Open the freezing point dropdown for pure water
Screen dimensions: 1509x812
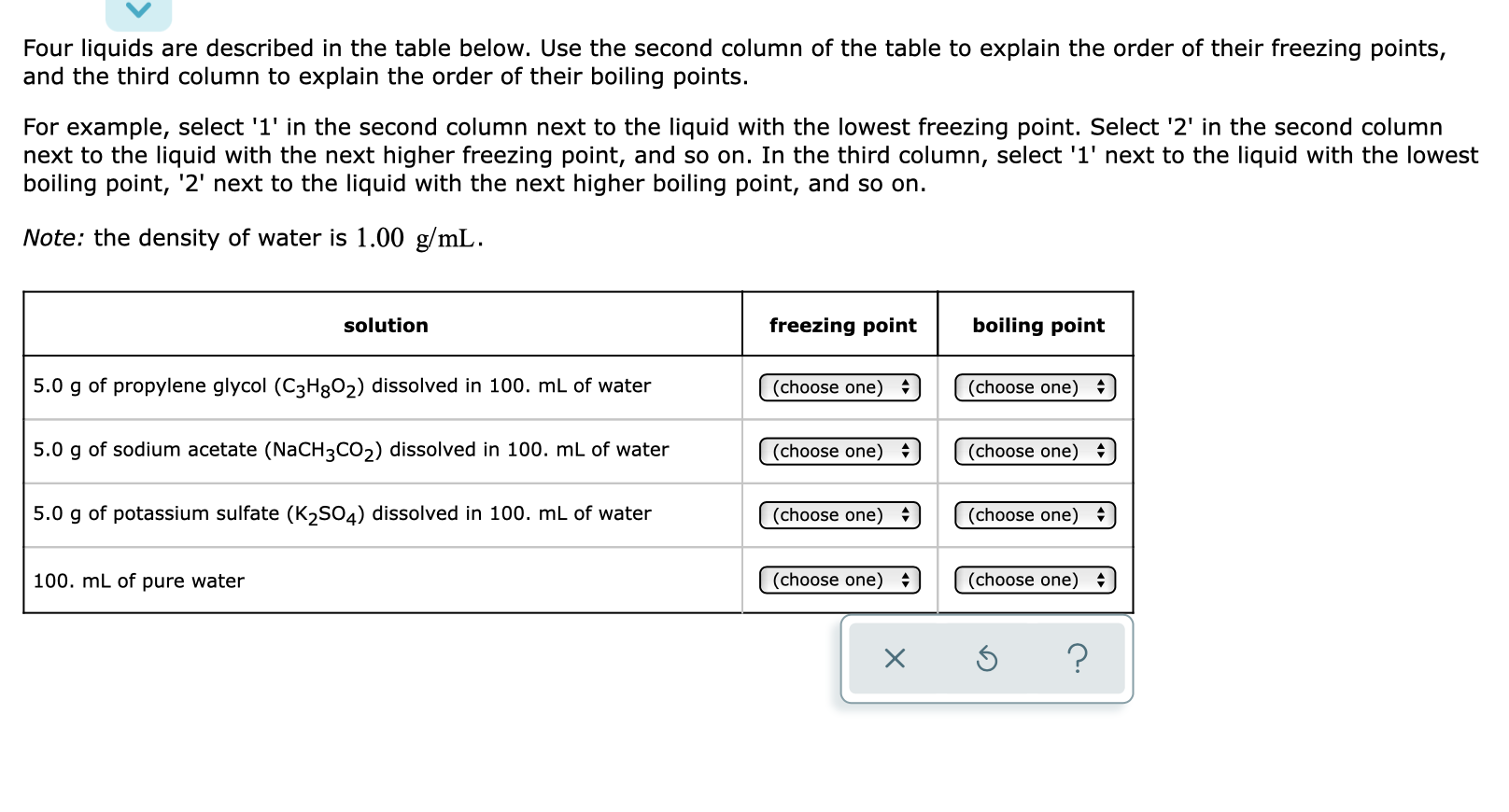(838, 580)
